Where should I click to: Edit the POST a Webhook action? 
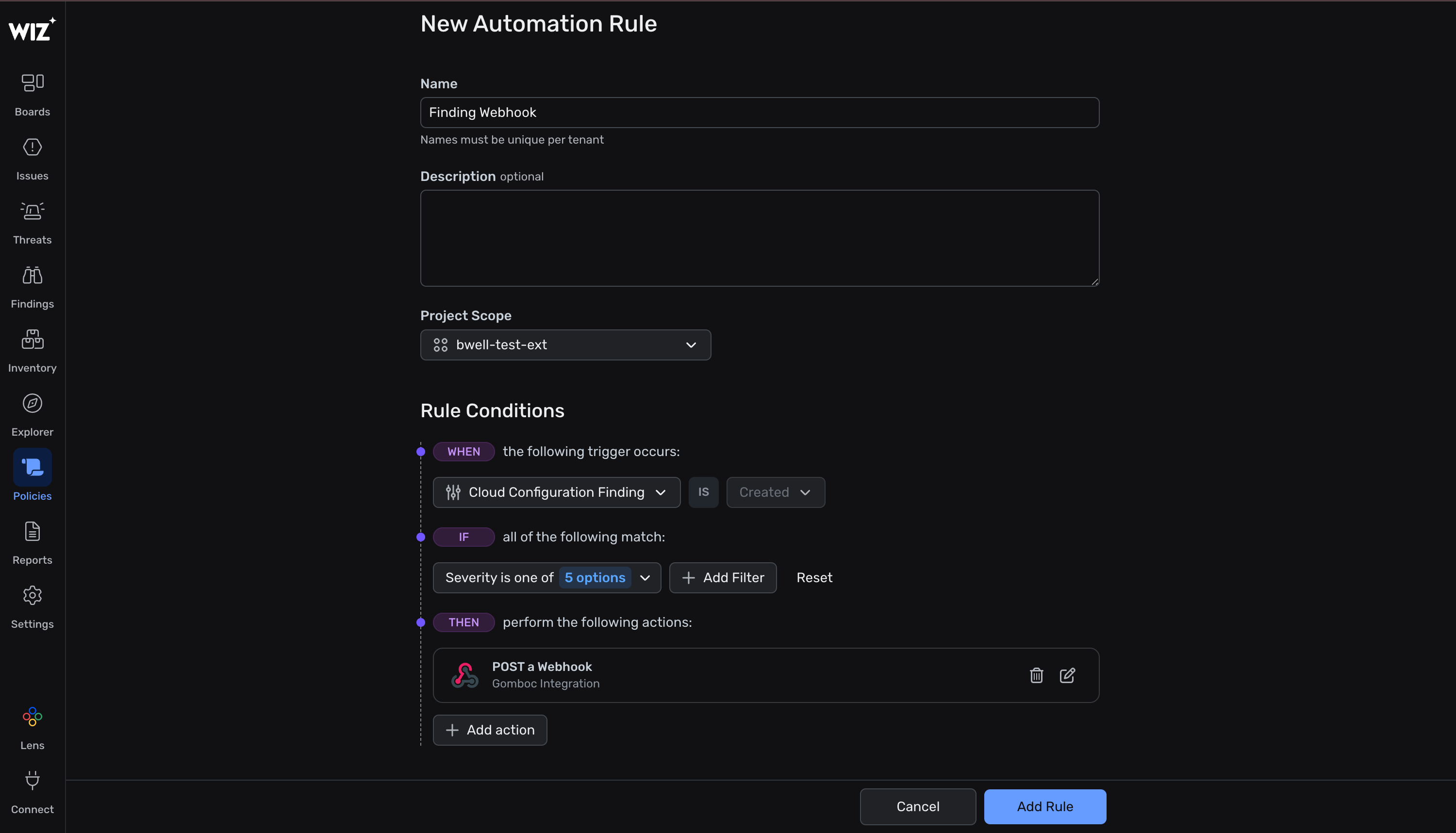coord(1067,675)
